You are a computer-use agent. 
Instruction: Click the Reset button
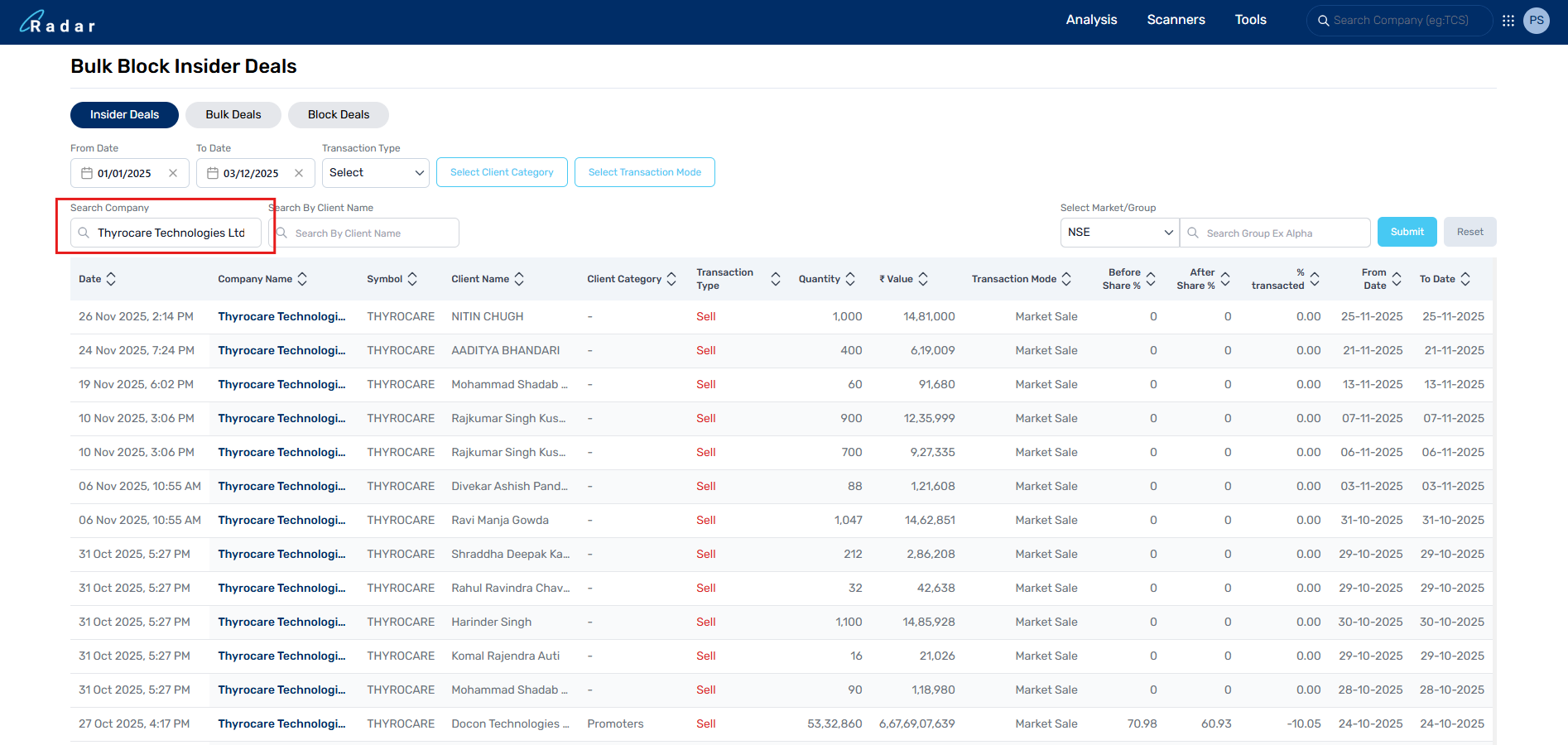click(x=1469, y=232)
